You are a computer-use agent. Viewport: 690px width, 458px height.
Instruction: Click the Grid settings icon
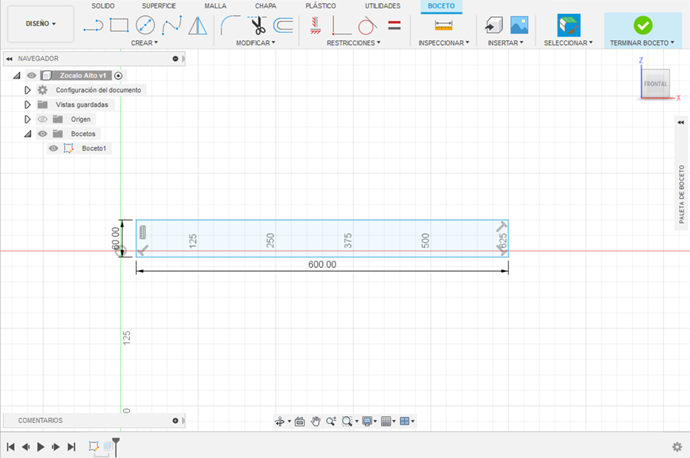[386, 421]
